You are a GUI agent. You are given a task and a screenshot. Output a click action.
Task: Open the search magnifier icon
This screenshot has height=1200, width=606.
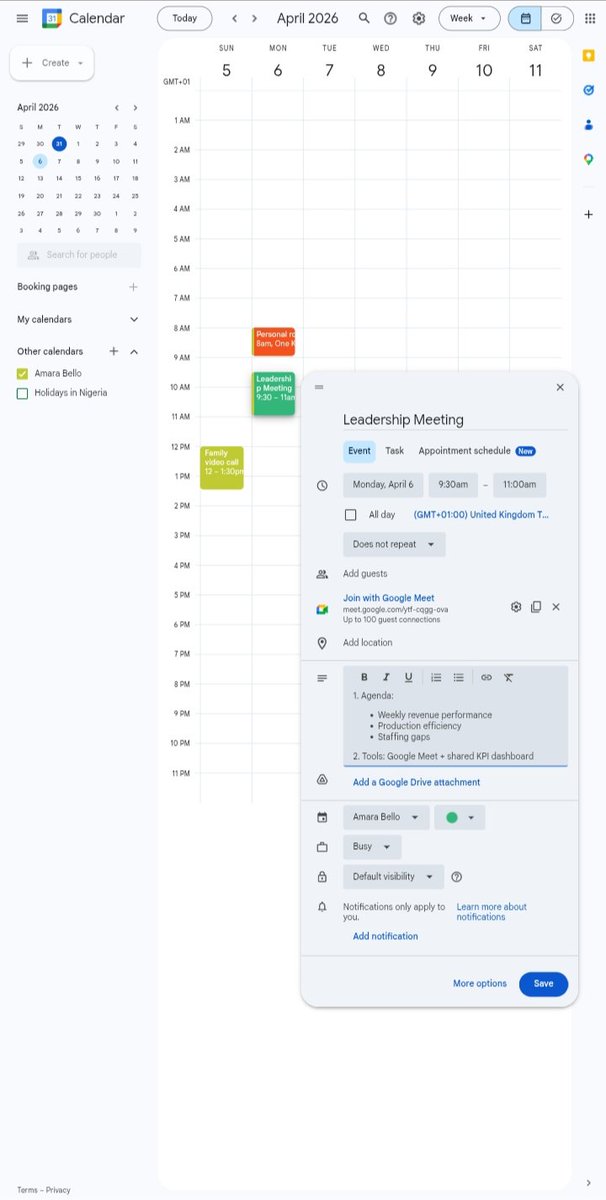[x=364, y=18]
